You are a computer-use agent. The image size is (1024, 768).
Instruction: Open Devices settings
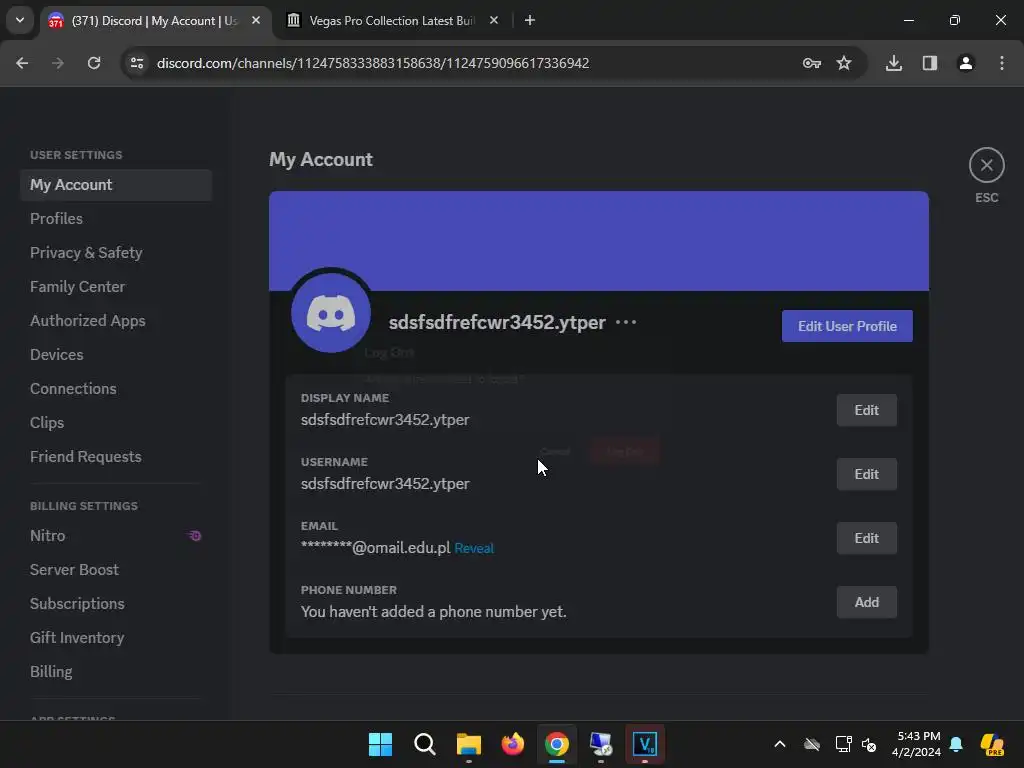[x=116, y=355]
